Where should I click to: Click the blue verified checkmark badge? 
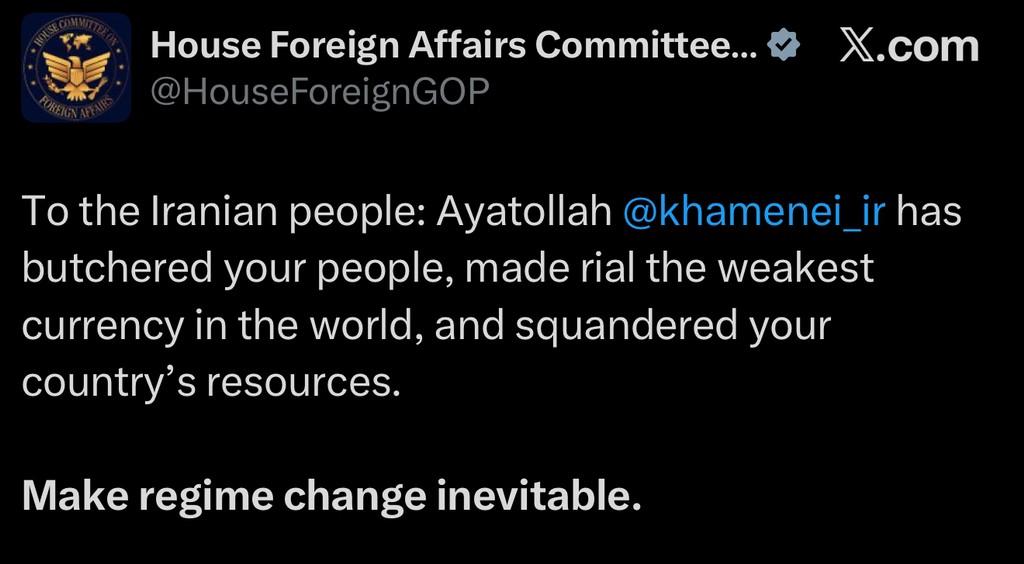point(783,45)
